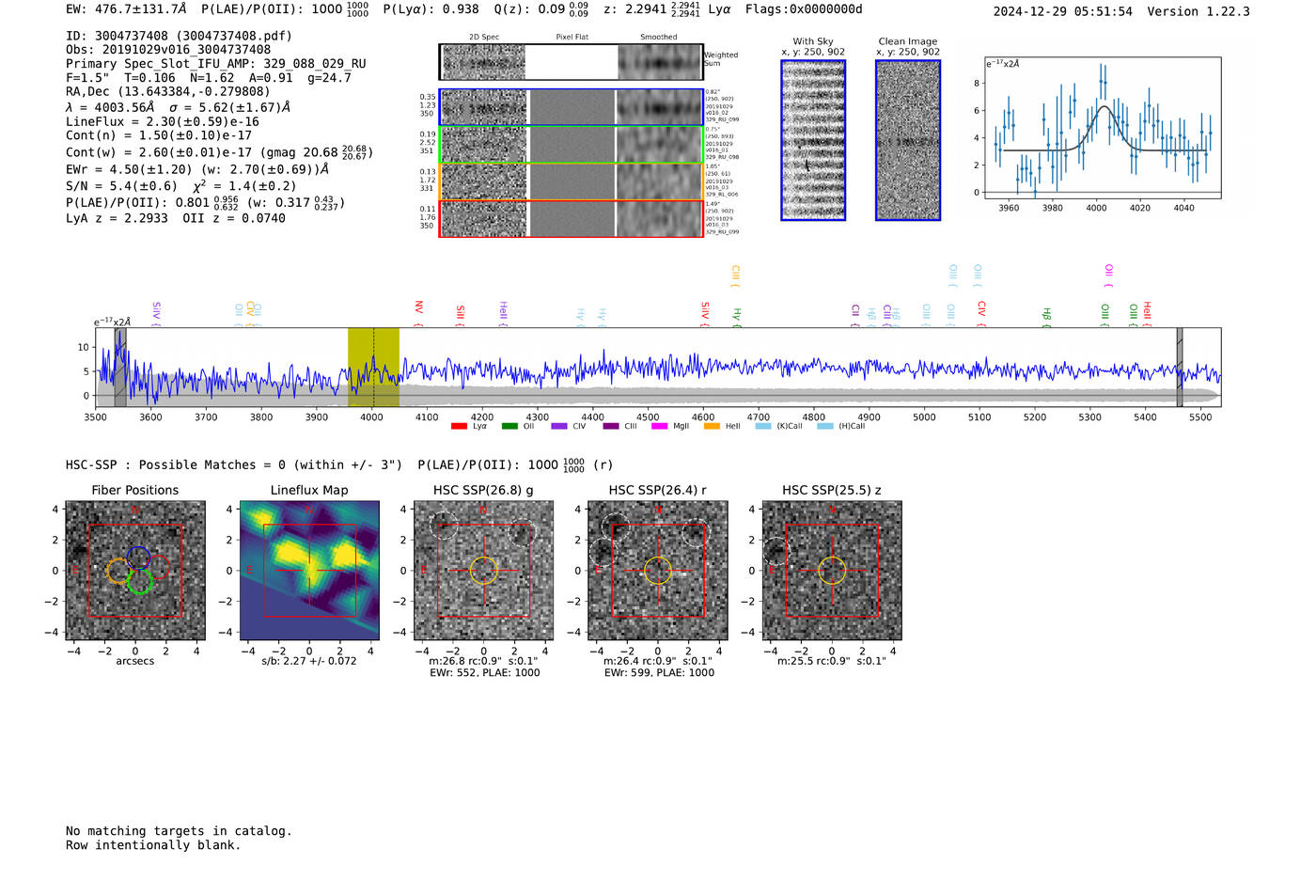Click the timestamp 2024-12-29 05:51:54
Image resolution: width=1316 pixels, height=896 pixels.
[x=1063, y=11]
